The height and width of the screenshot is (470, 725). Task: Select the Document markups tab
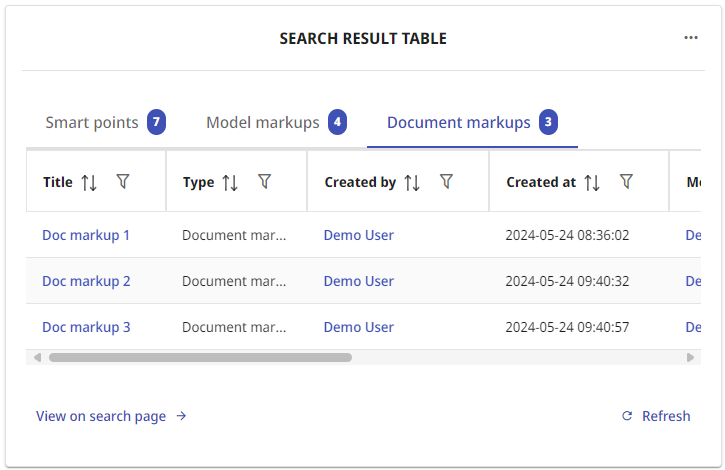tap(459, 123)
